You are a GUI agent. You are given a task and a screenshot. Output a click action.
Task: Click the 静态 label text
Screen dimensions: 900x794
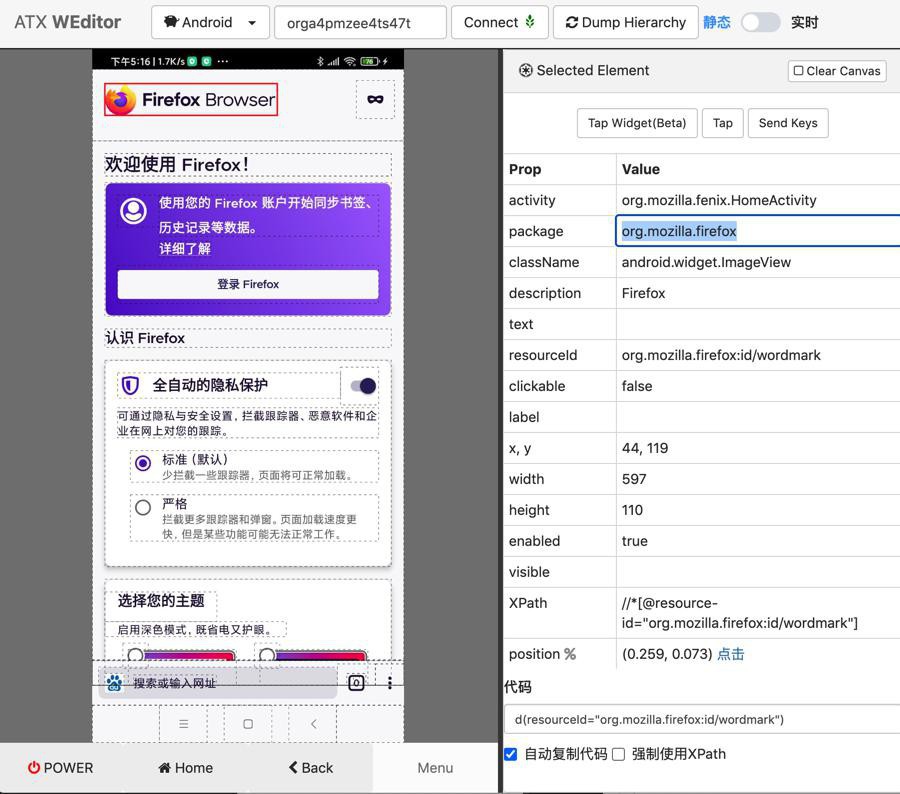pyautogui.click(x=717, y=22)
